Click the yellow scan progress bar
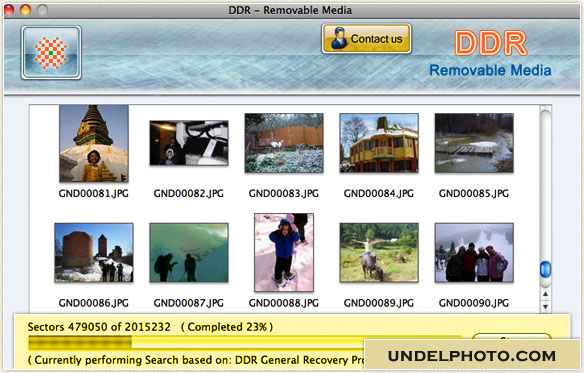 point(245,342)
